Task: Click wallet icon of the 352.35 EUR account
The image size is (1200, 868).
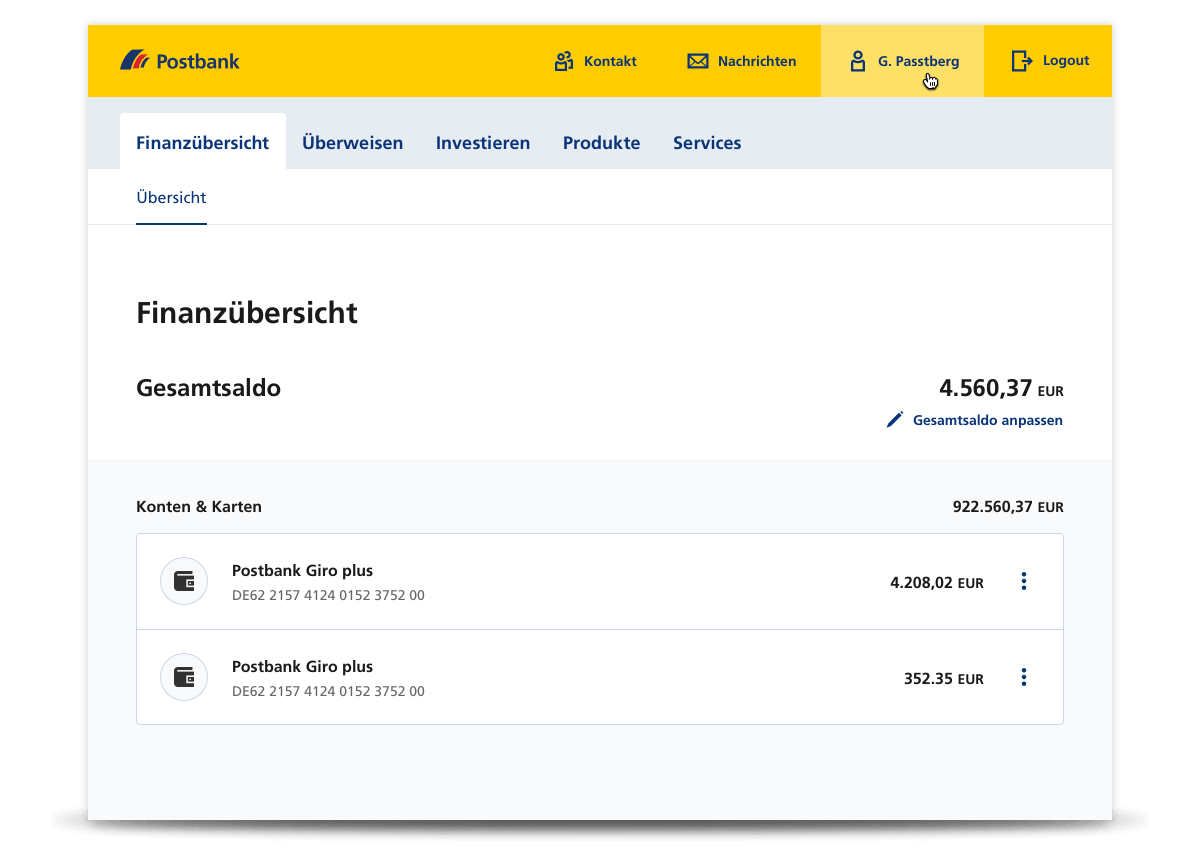Action: click(x=184, y=677)
